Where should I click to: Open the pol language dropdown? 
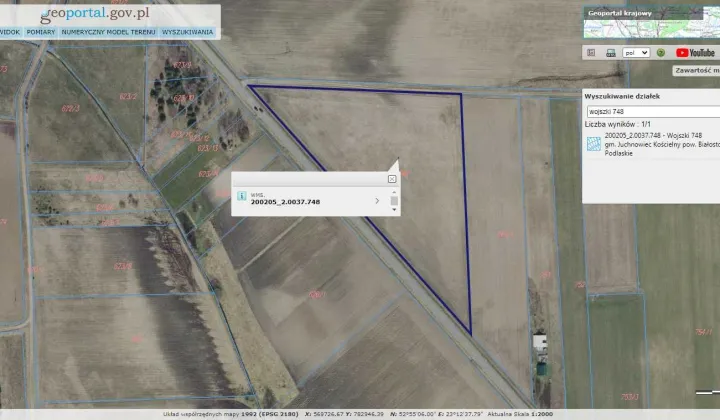tap(636, 53)
